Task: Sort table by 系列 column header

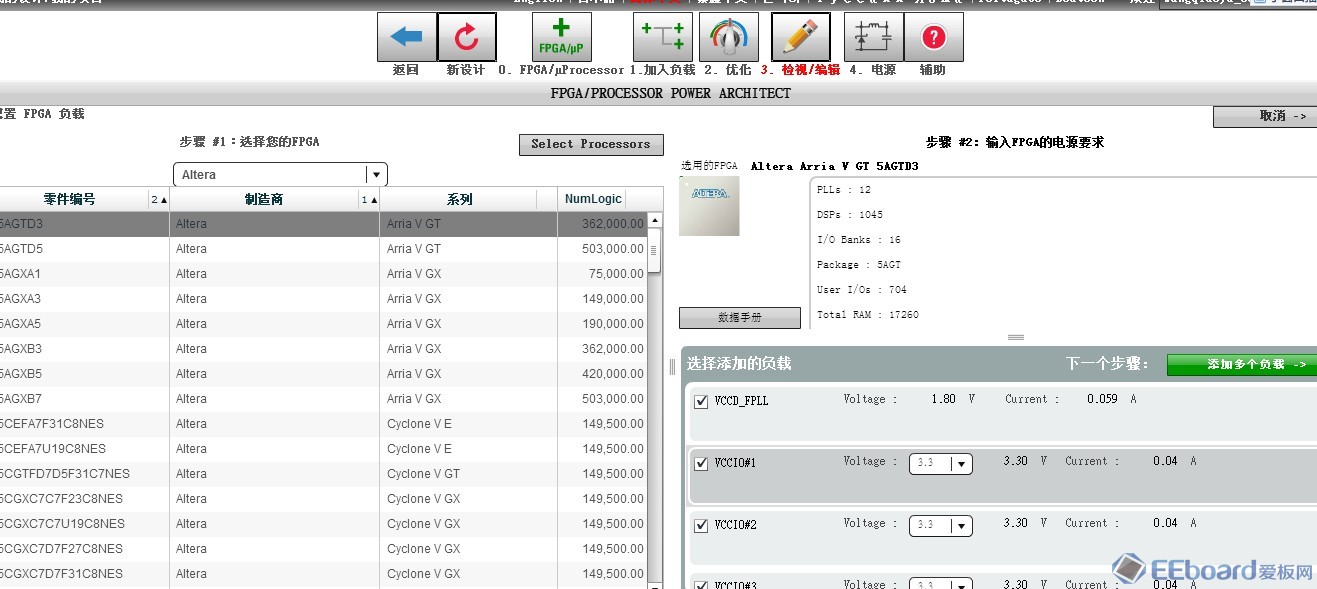Action: pyautogui.click(x=459, y=199)
